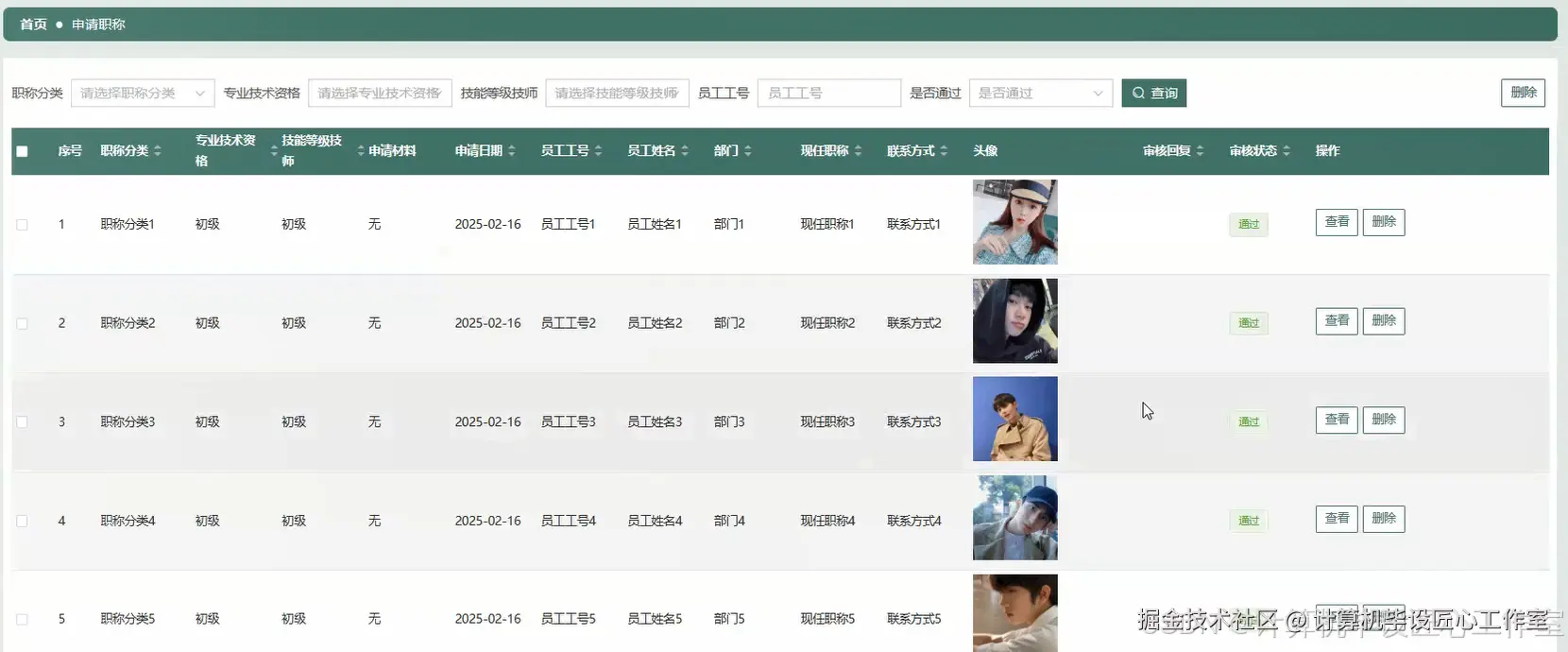This screenshot has width=1568, height=652.
Task: Sort by 部门 column arrows
Action: [x=748, y=151]
